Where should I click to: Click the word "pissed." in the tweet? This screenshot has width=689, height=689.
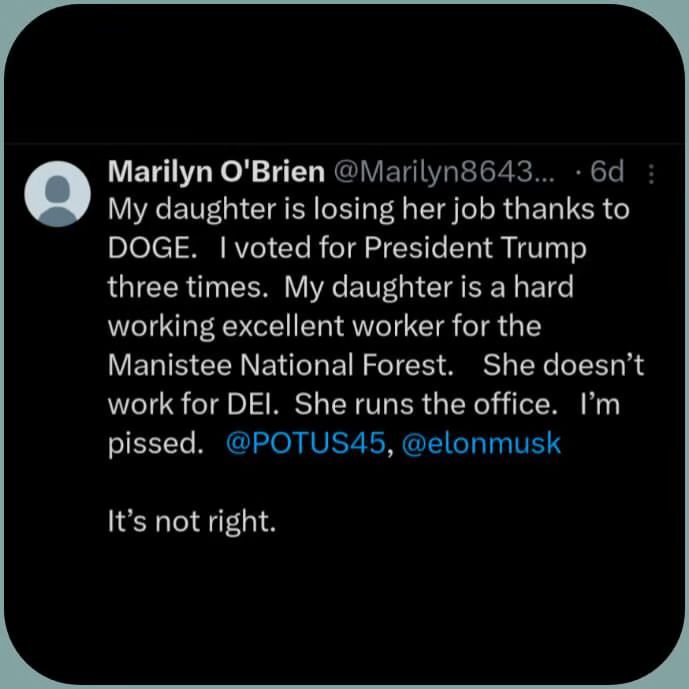156,444
